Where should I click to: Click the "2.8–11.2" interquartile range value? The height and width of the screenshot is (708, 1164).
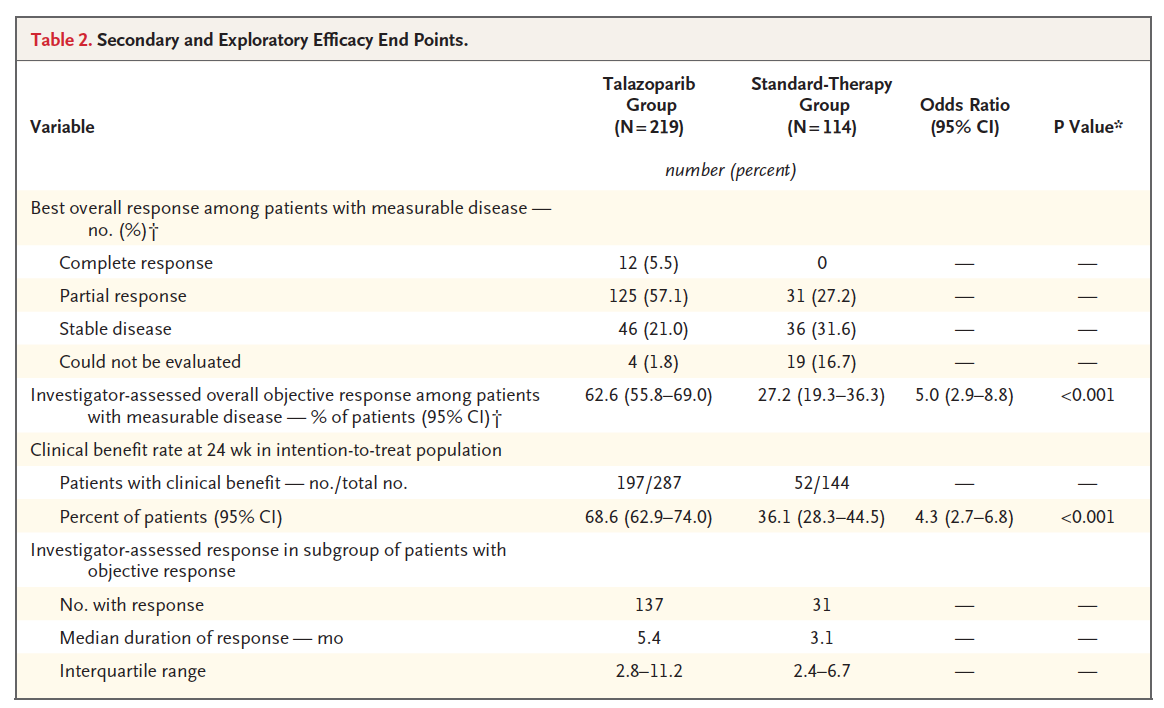click(x=648, y=671)
